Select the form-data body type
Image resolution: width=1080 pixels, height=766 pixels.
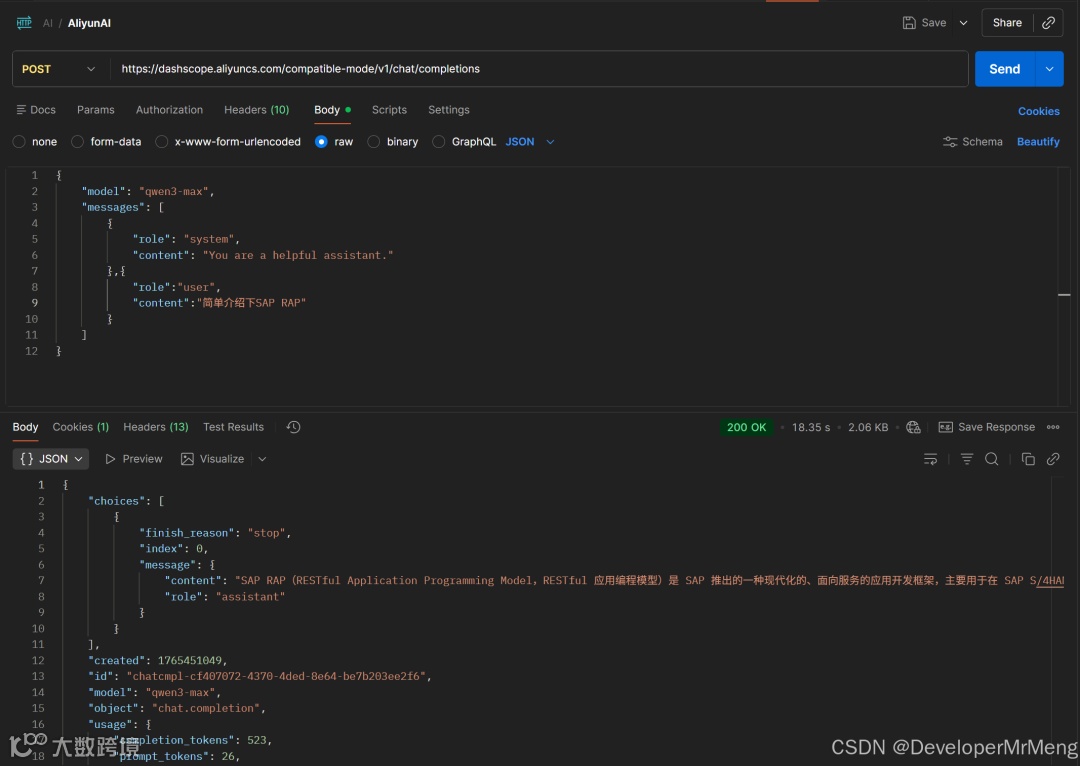coord(78,142)
